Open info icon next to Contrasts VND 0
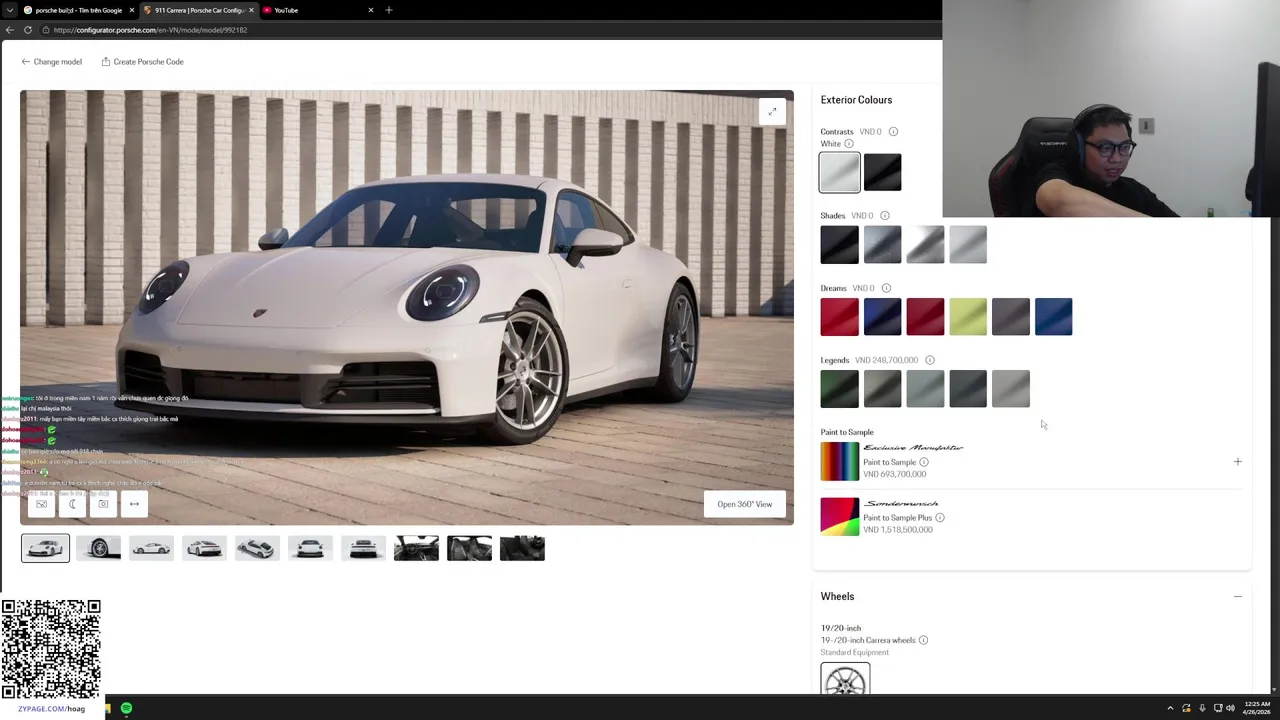Screen dimensions: 1280x720 click(x=893, y=132)
